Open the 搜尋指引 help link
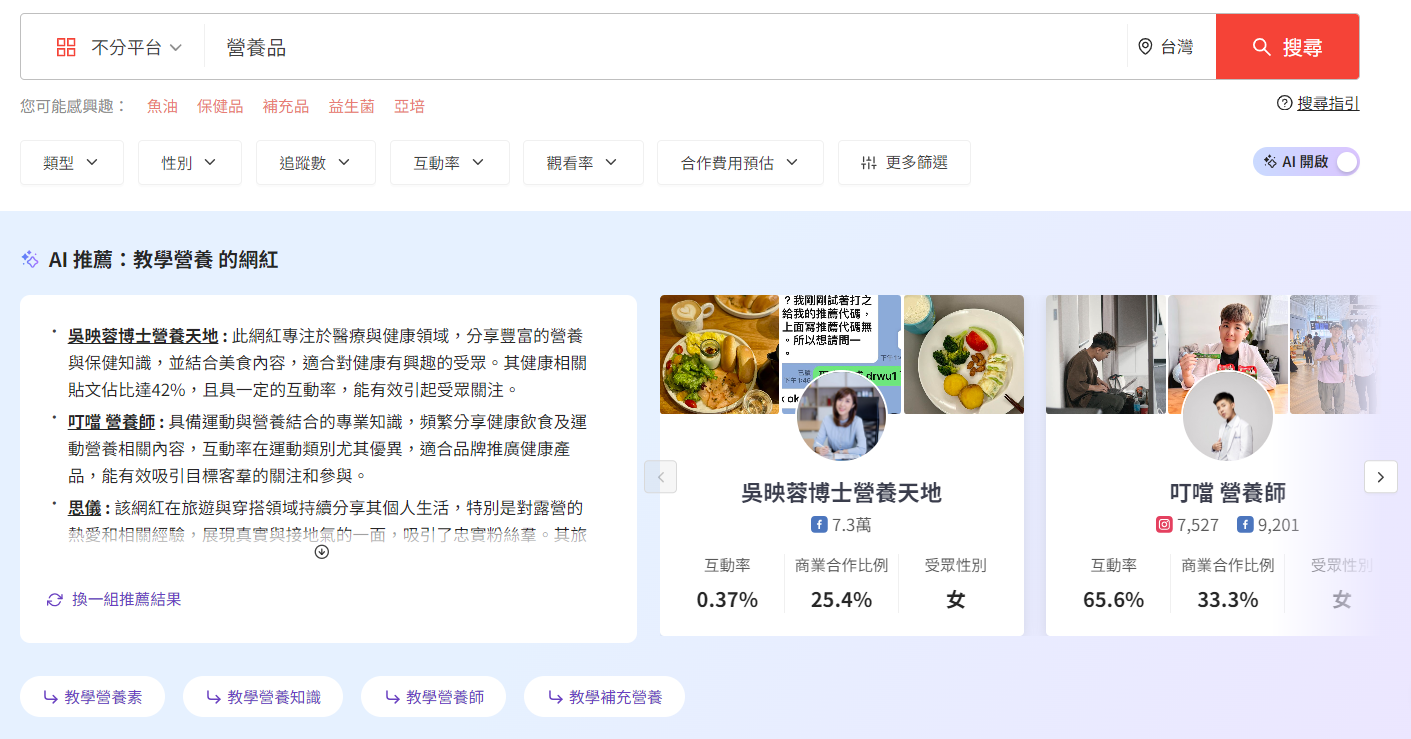 coord(1328,103)
